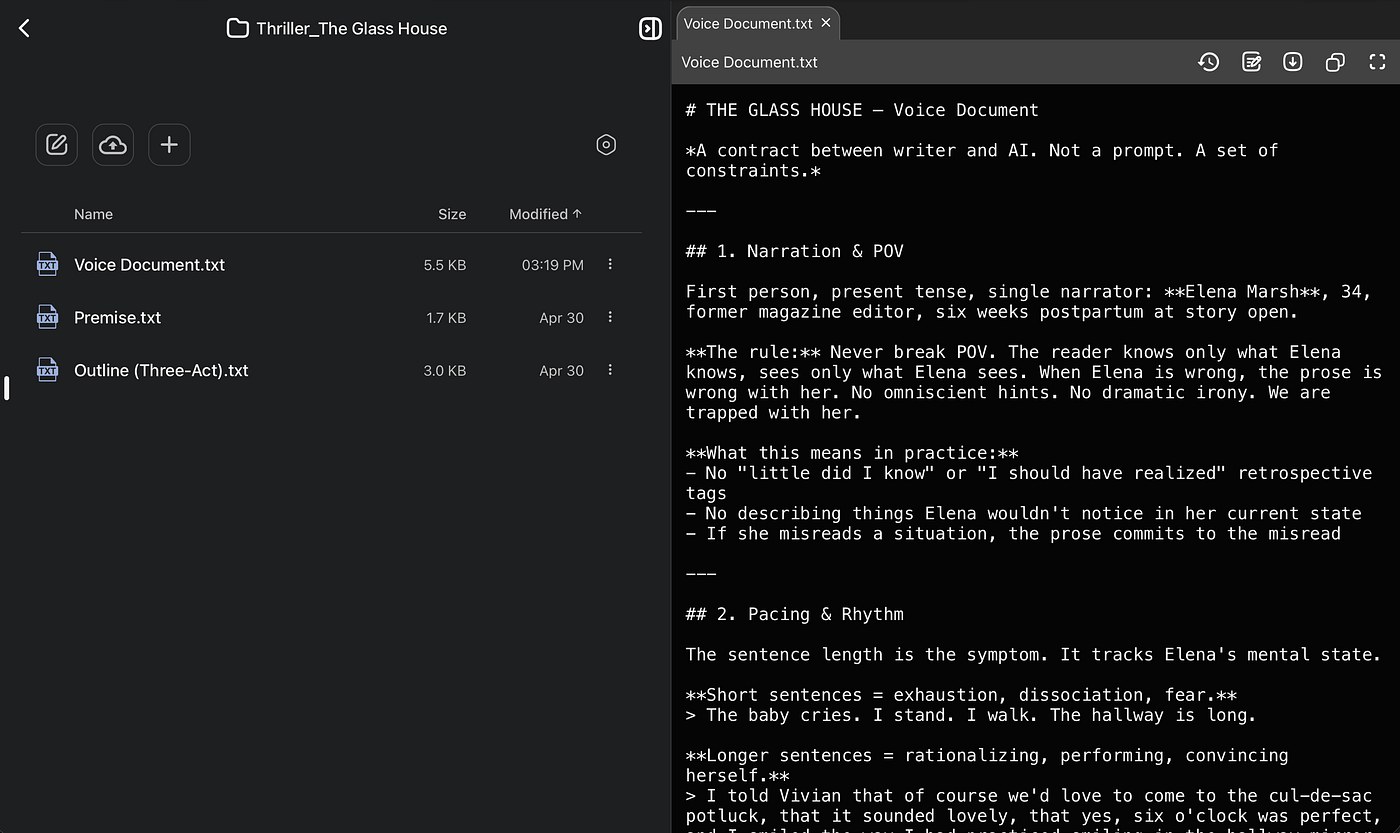The width and height of the screenshot is (1400, 833).
Task: Enter fullscreen view of the document
Action: pyautogui.click(x=1377, y=62)
